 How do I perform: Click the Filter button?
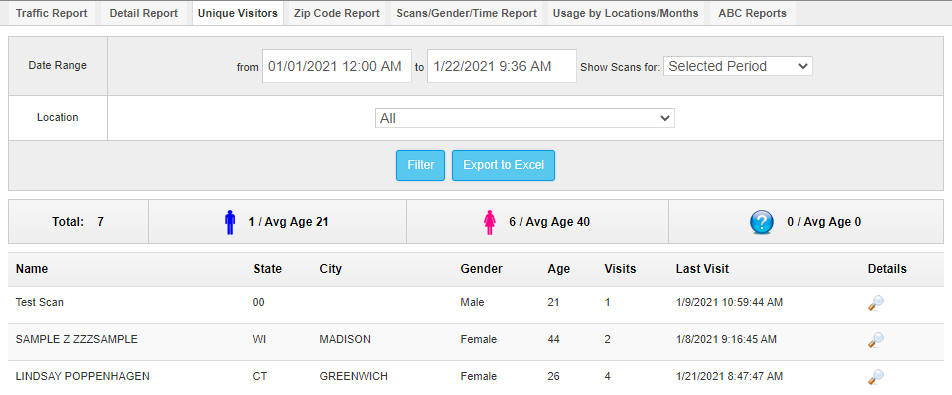click(x=421, y=165)
